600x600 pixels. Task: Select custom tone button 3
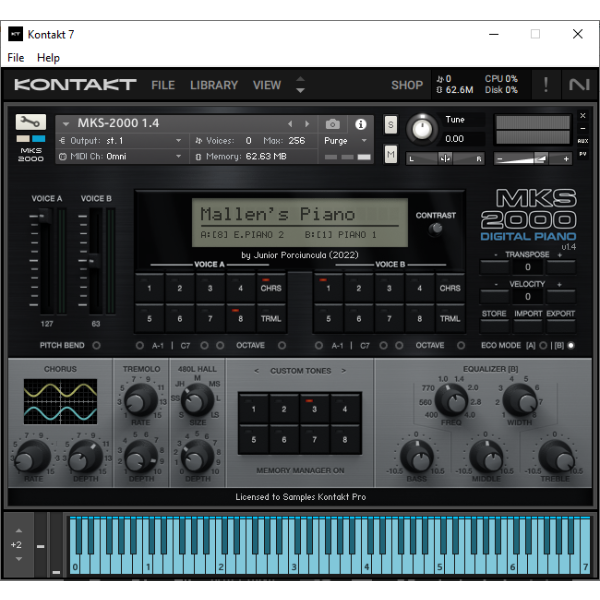coord(314,408)
